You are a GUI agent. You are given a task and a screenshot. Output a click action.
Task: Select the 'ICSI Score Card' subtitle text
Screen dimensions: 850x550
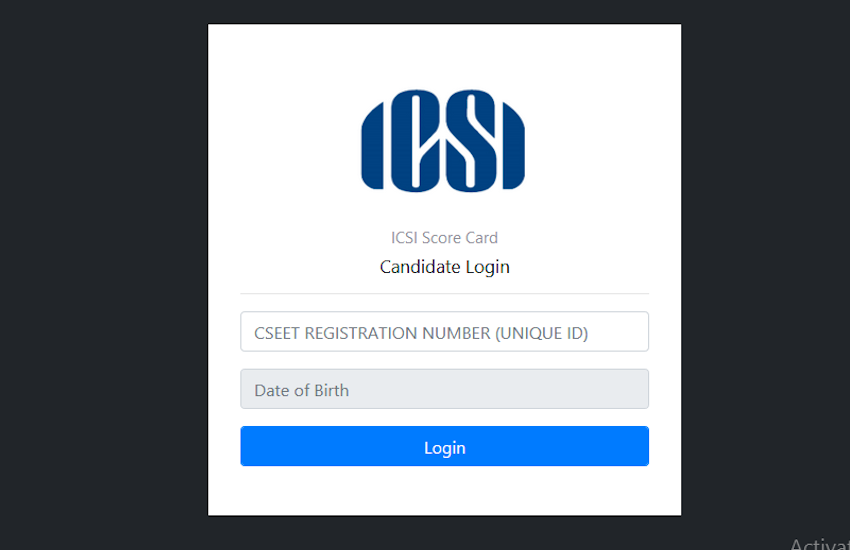445,238
